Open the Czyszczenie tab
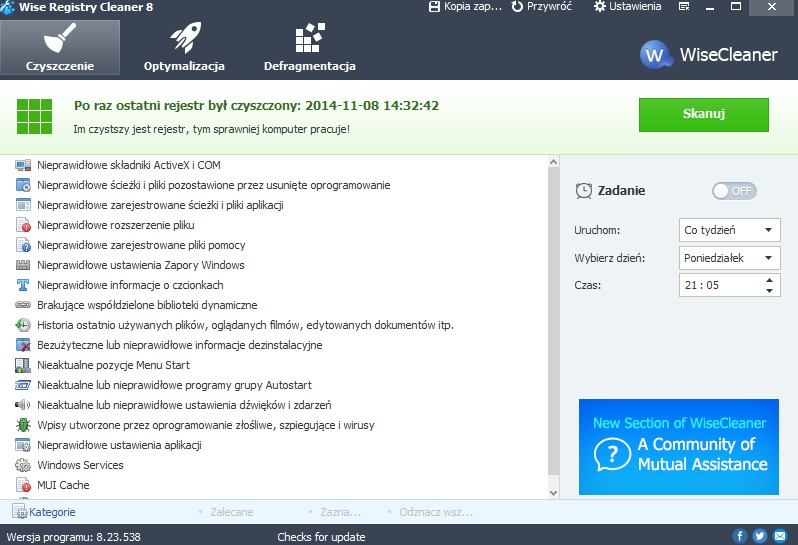The image size is (798, 545). pos(60,47)
